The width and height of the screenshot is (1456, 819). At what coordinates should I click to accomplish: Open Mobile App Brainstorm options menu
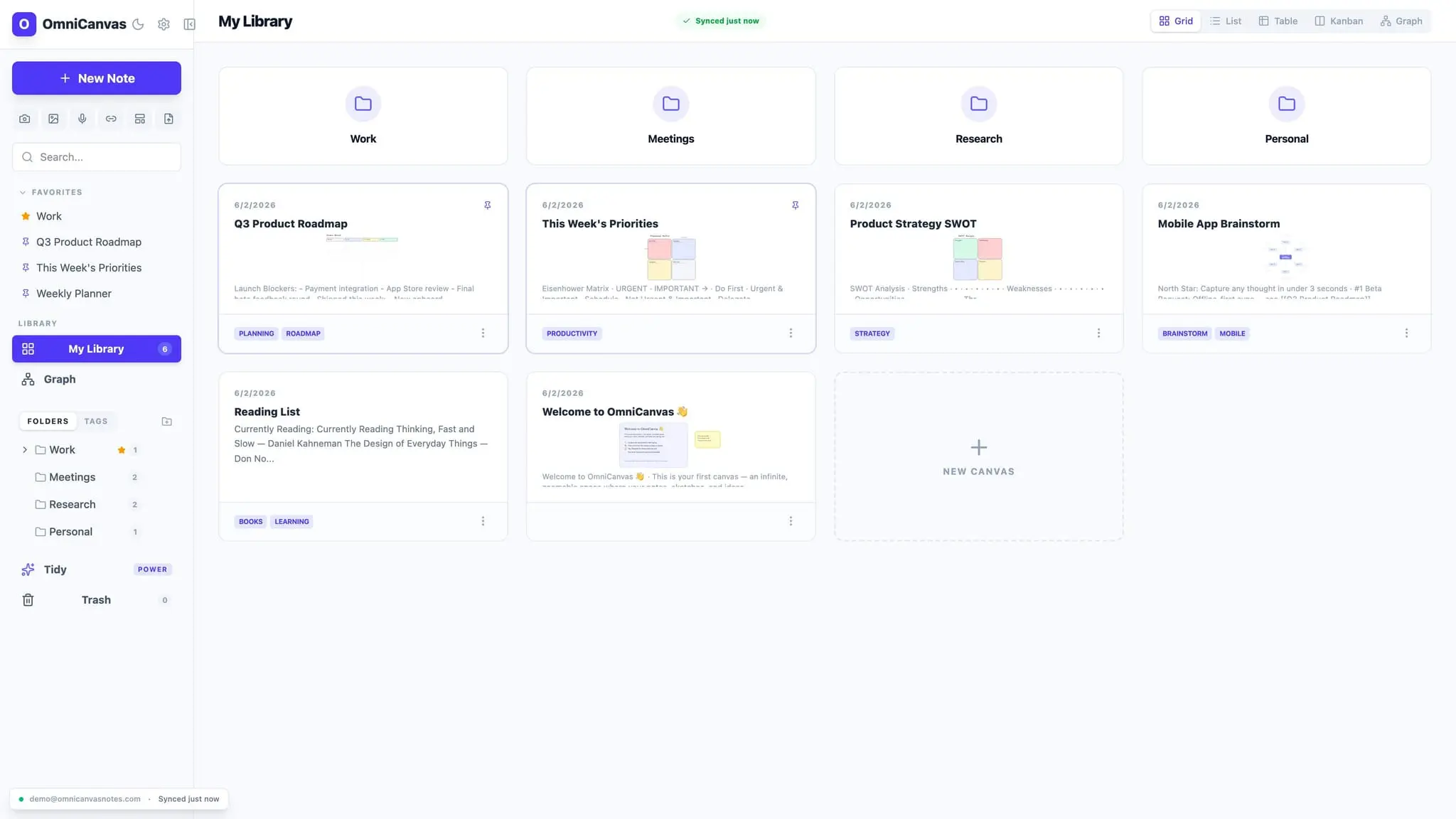[1406, 333]
